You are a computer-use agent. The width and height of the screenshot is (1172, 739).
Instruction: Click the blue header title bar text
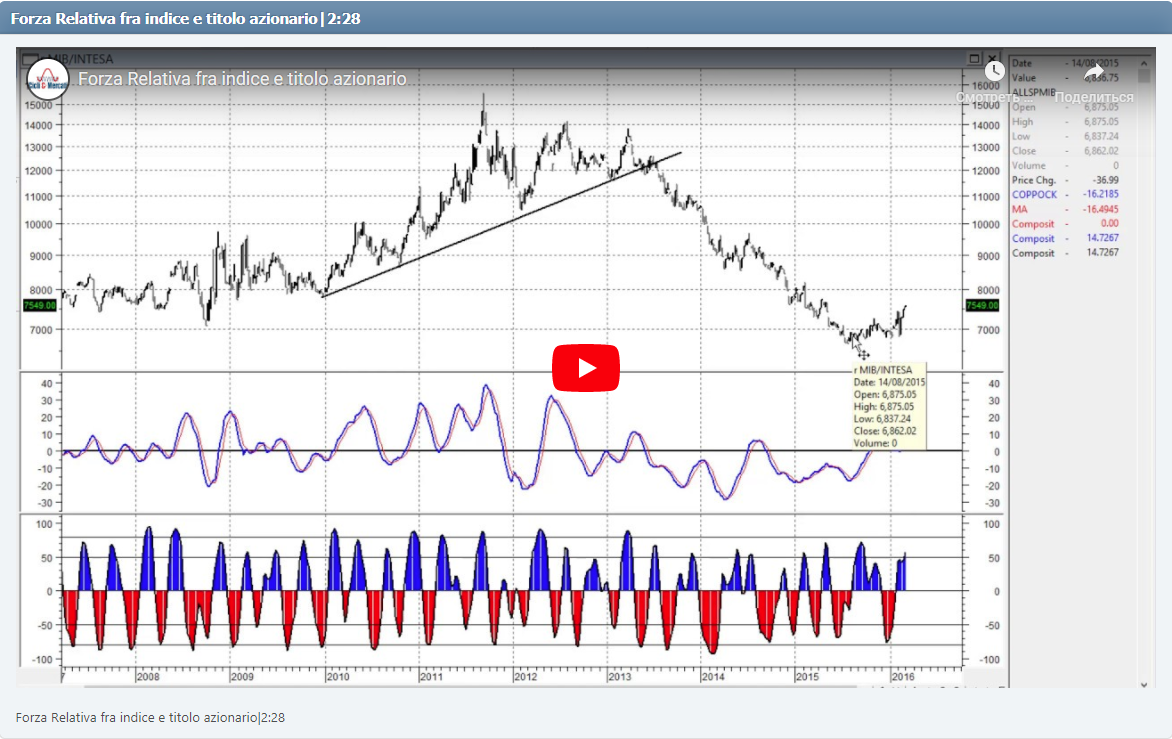click(186, 18)
